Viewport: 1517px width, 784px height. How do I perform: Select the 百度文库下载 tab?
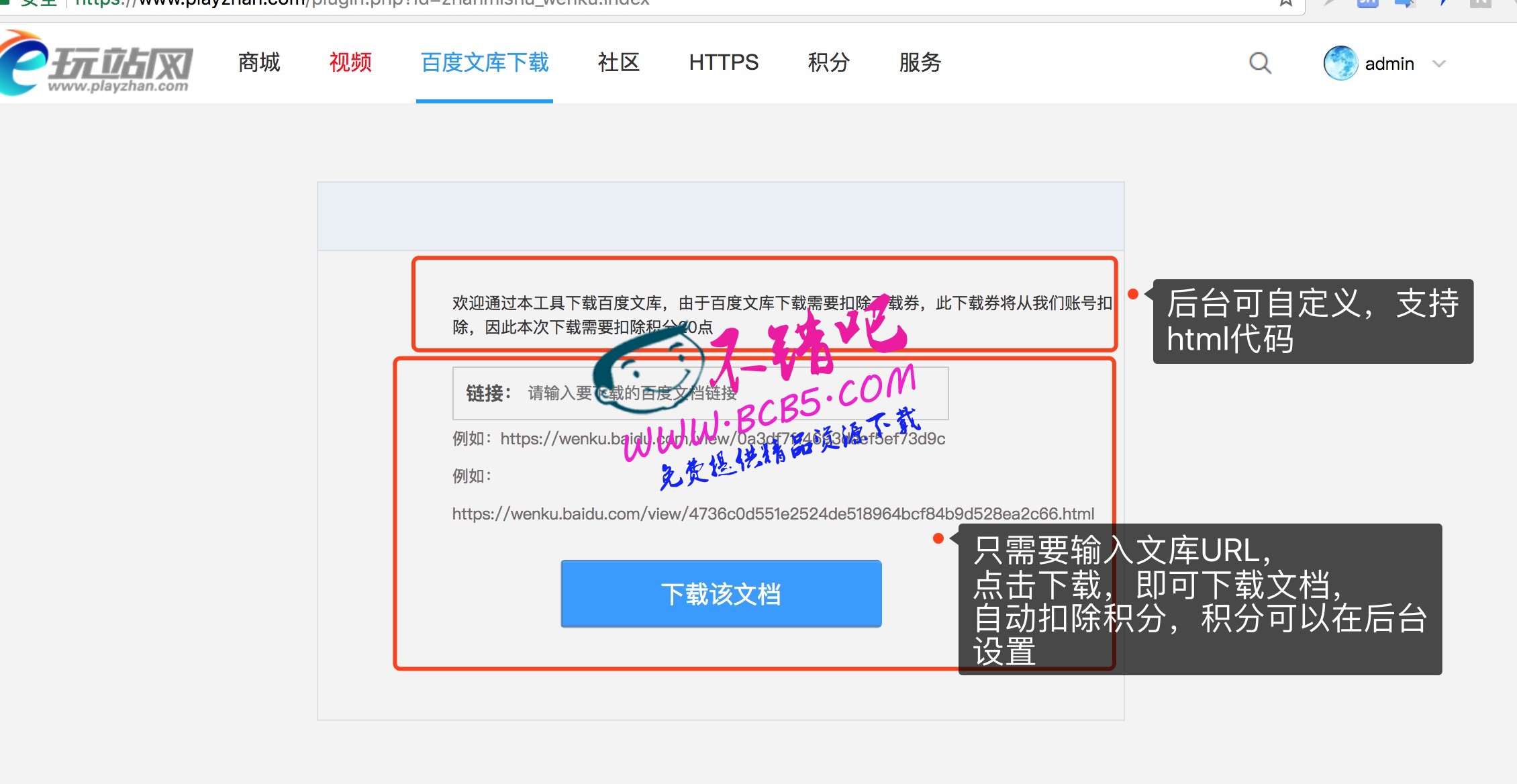[x=485, y=62]
